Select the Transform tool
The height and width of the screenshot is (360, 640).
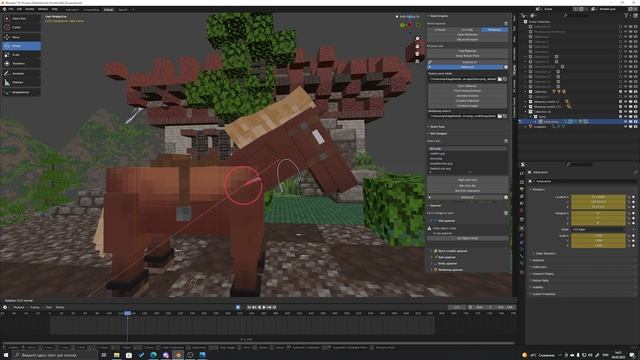(21, 64)
